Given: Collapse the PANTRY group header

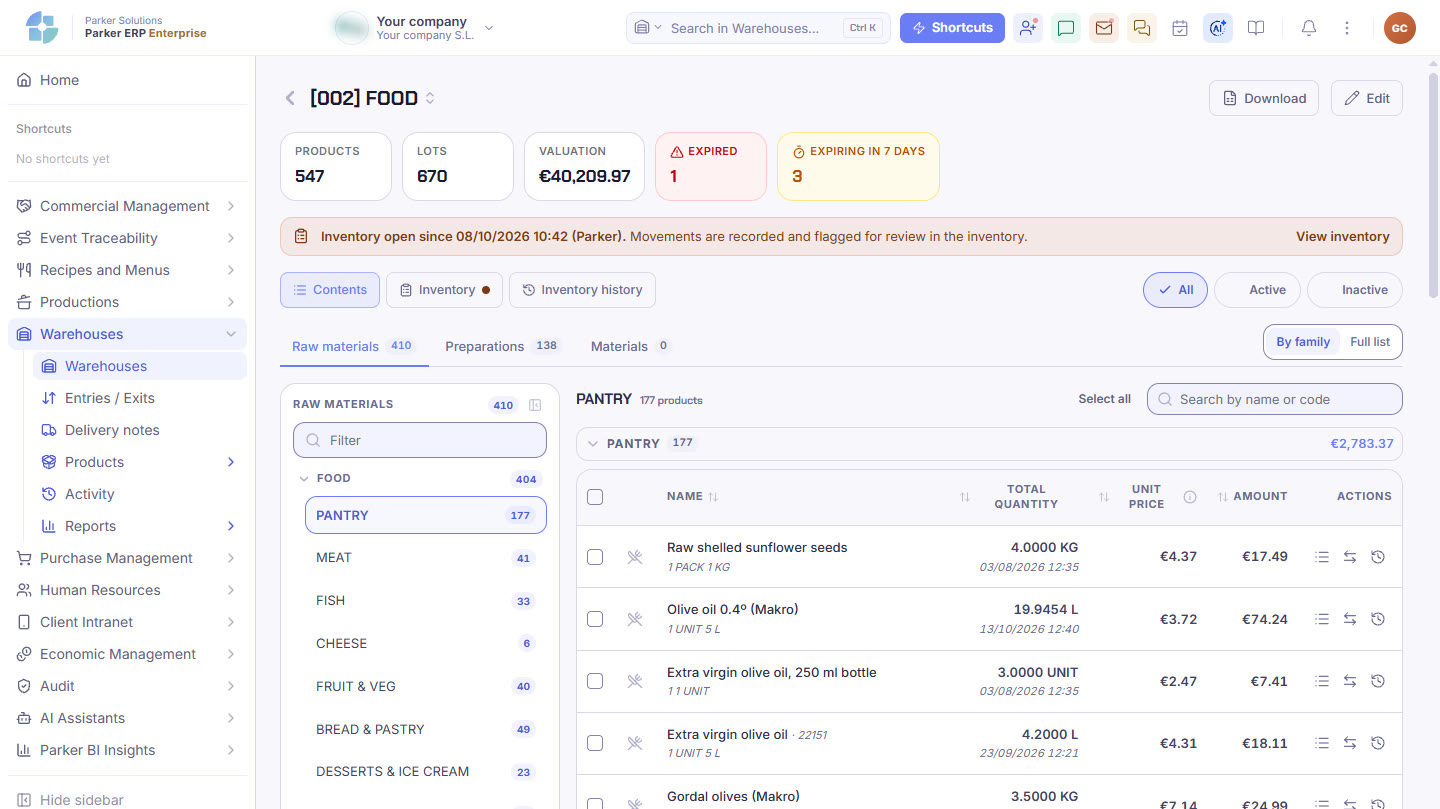Looking at the screenshot, I should [593, 443].
